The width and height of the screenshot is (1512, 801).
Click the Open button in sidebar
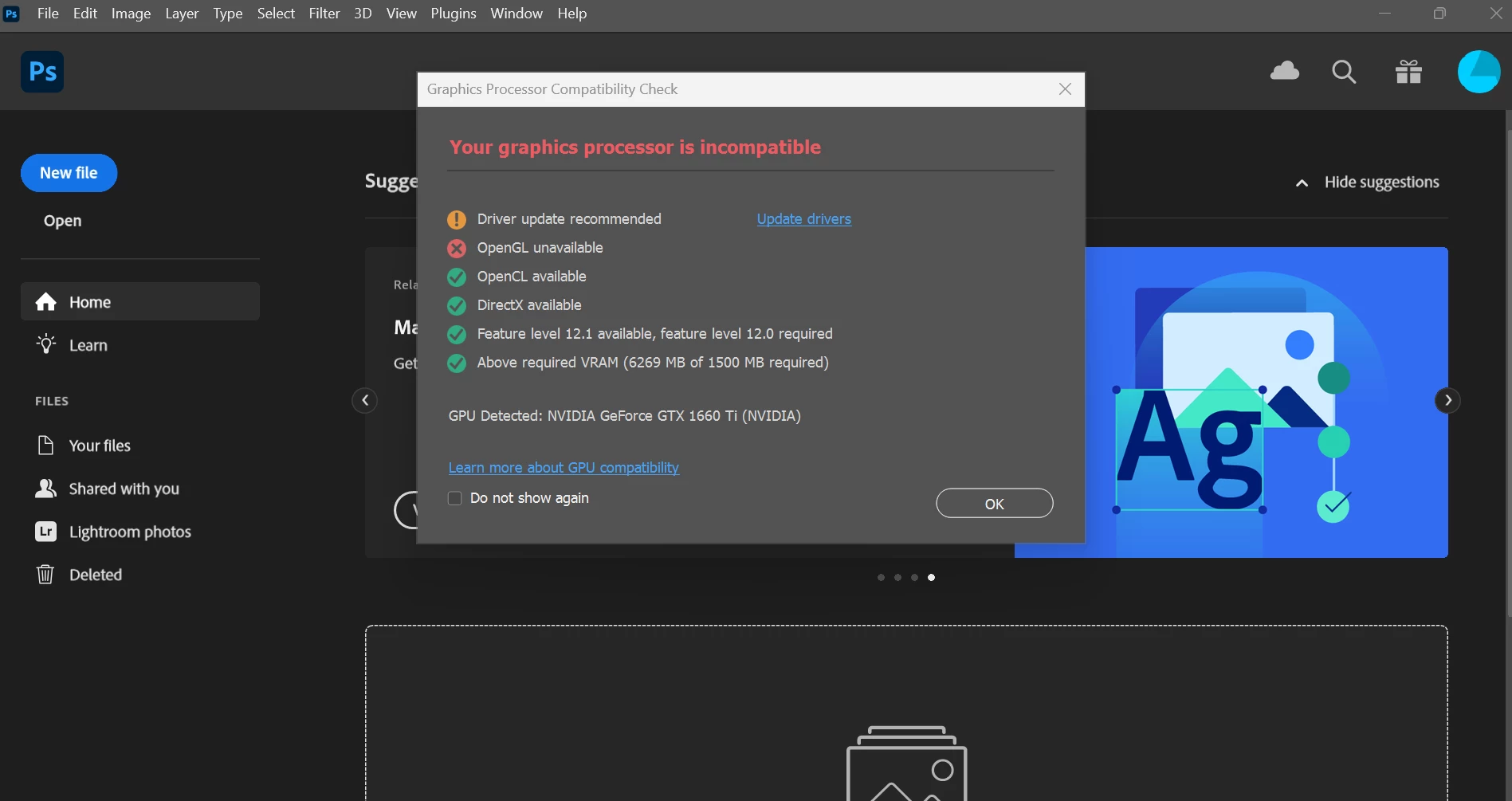62,221
